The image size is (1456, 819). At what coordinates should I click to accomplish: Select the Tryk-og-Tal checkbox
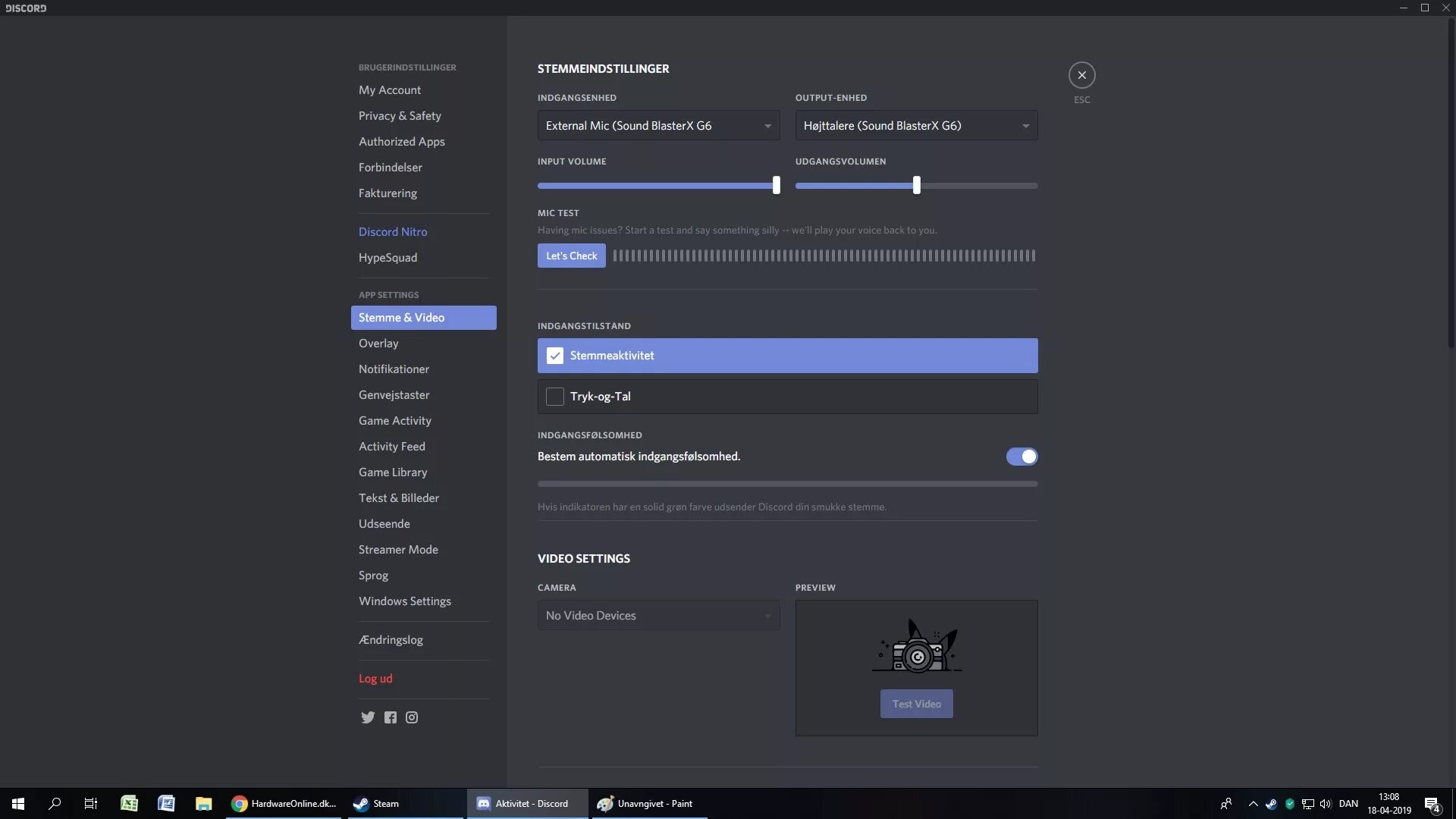tap(555, 397)
